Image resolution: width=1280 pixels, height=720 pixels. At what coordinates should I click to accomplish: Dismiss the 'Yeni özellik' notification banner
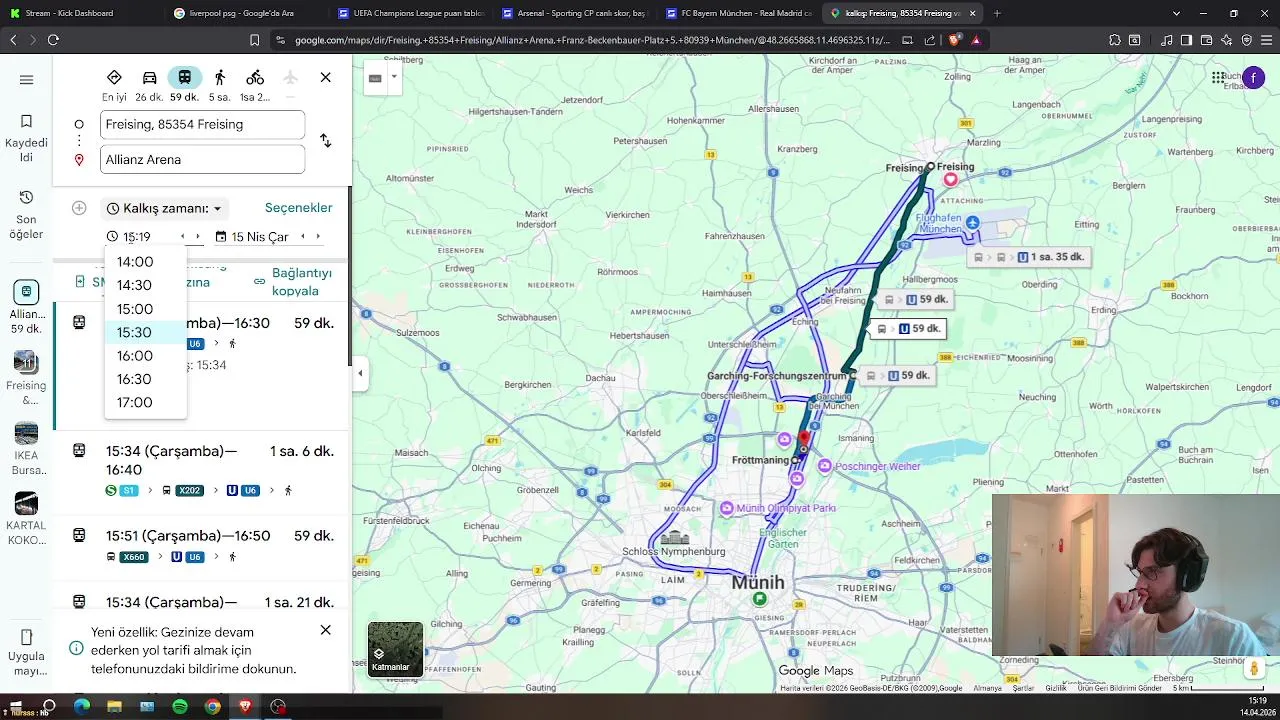(325, 630)
